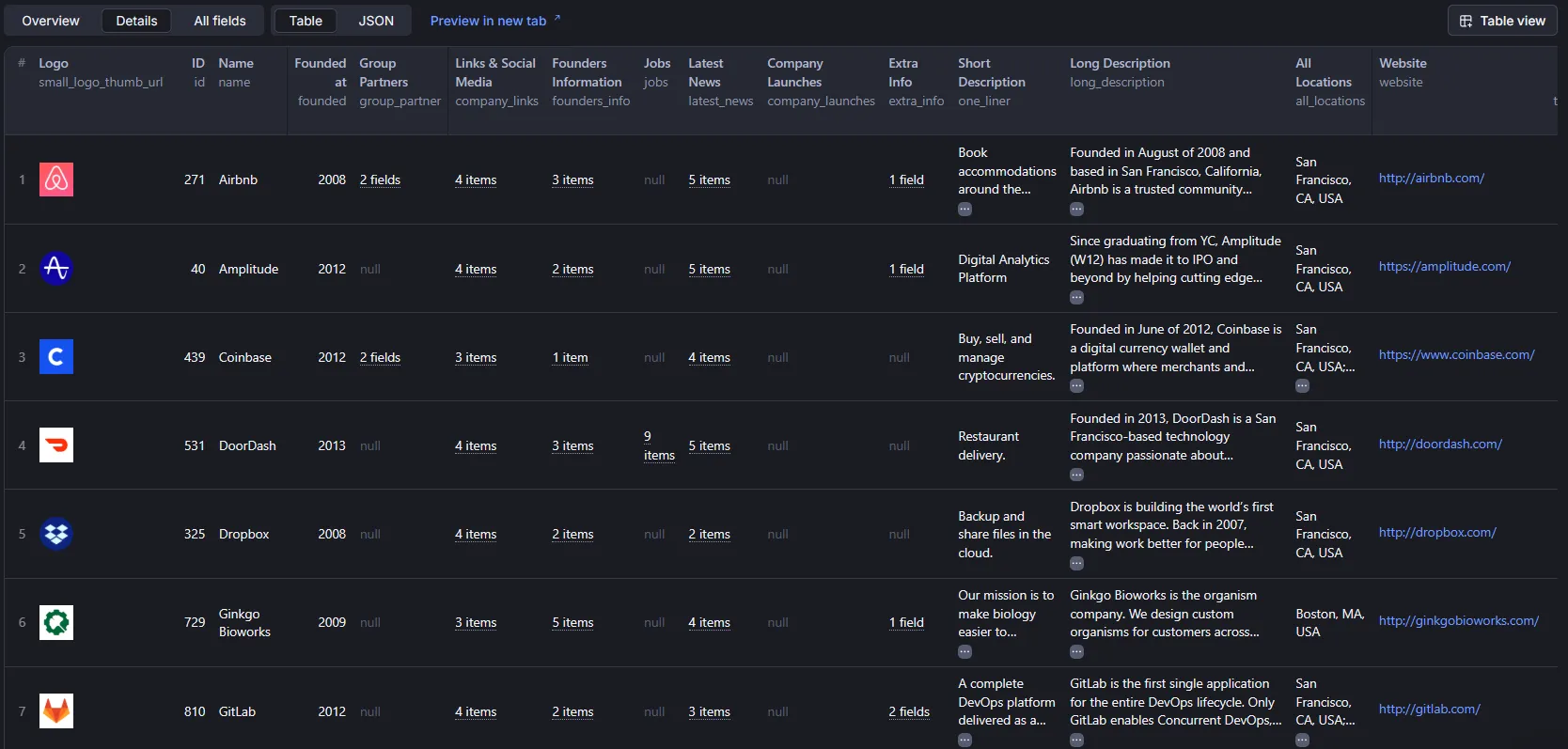This screenshot has height=749, width=1568.
Task: Select DoorDash founded year 2013
Action: click(x=332, y=445)
